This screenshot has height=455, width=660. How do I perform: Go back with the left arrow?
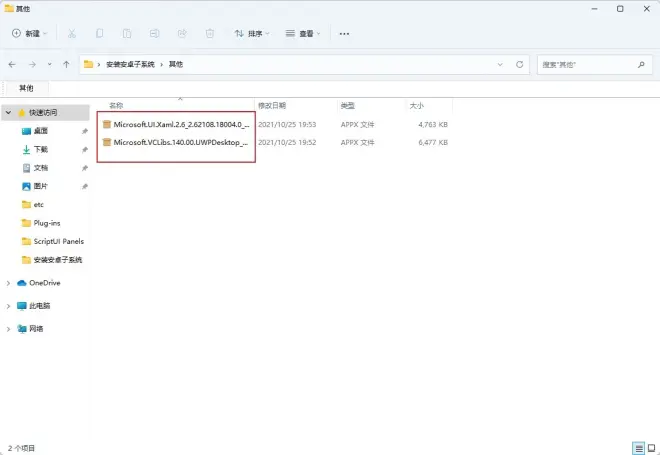[x=12, y=64]
